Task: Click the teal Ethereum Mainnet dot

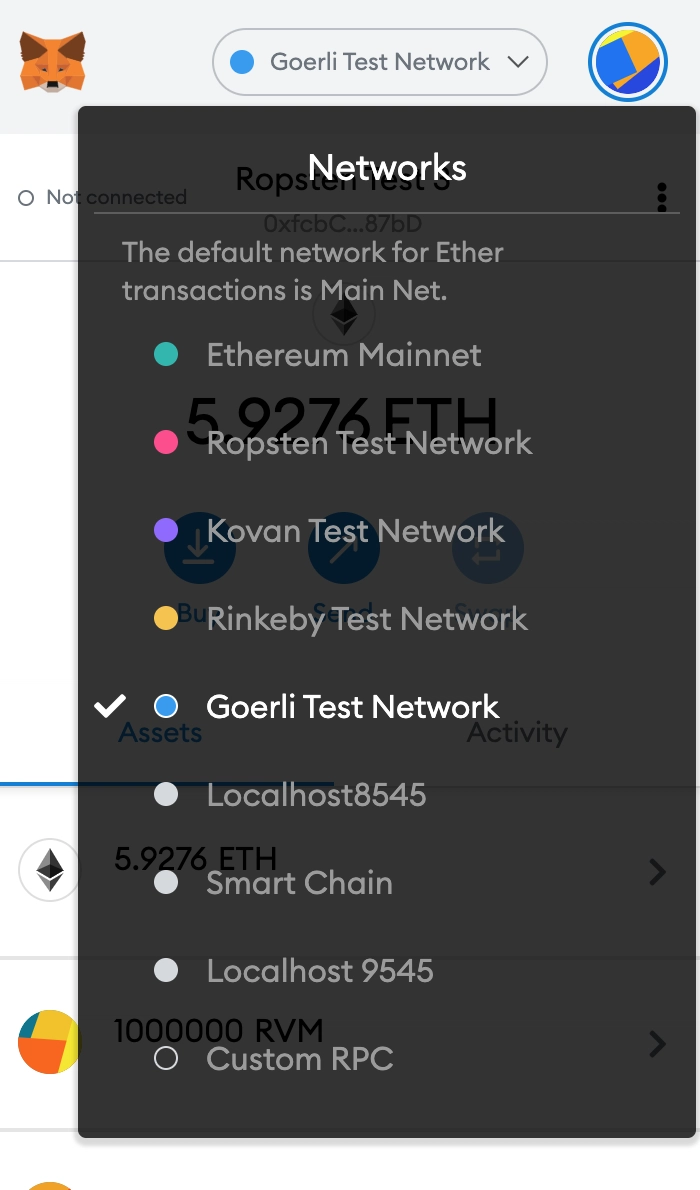Action: pyautogui.click(x=166, y=354)
